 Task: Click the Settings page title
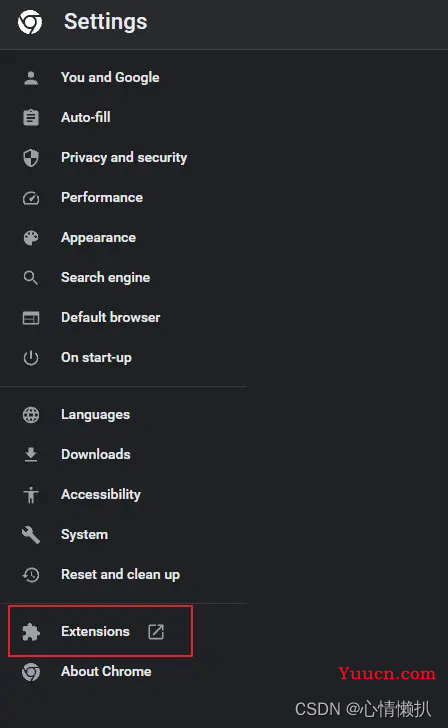pyautogui.click(x=106, y=22)
